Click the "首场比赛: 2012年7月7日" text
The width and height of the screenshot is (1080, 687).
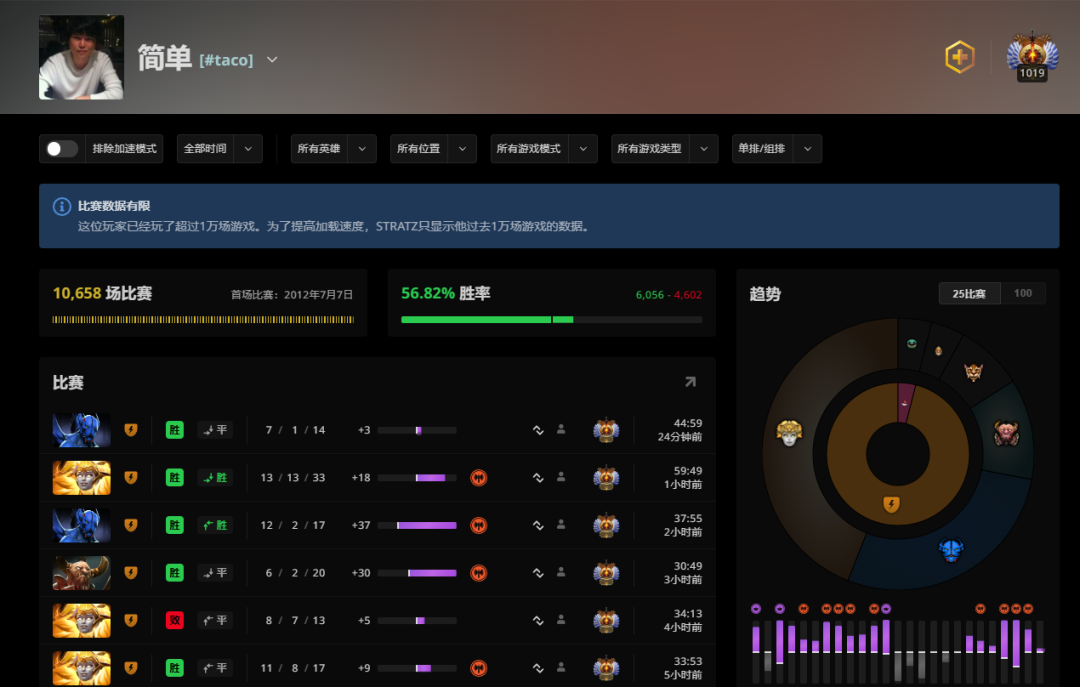click(292, 295)
